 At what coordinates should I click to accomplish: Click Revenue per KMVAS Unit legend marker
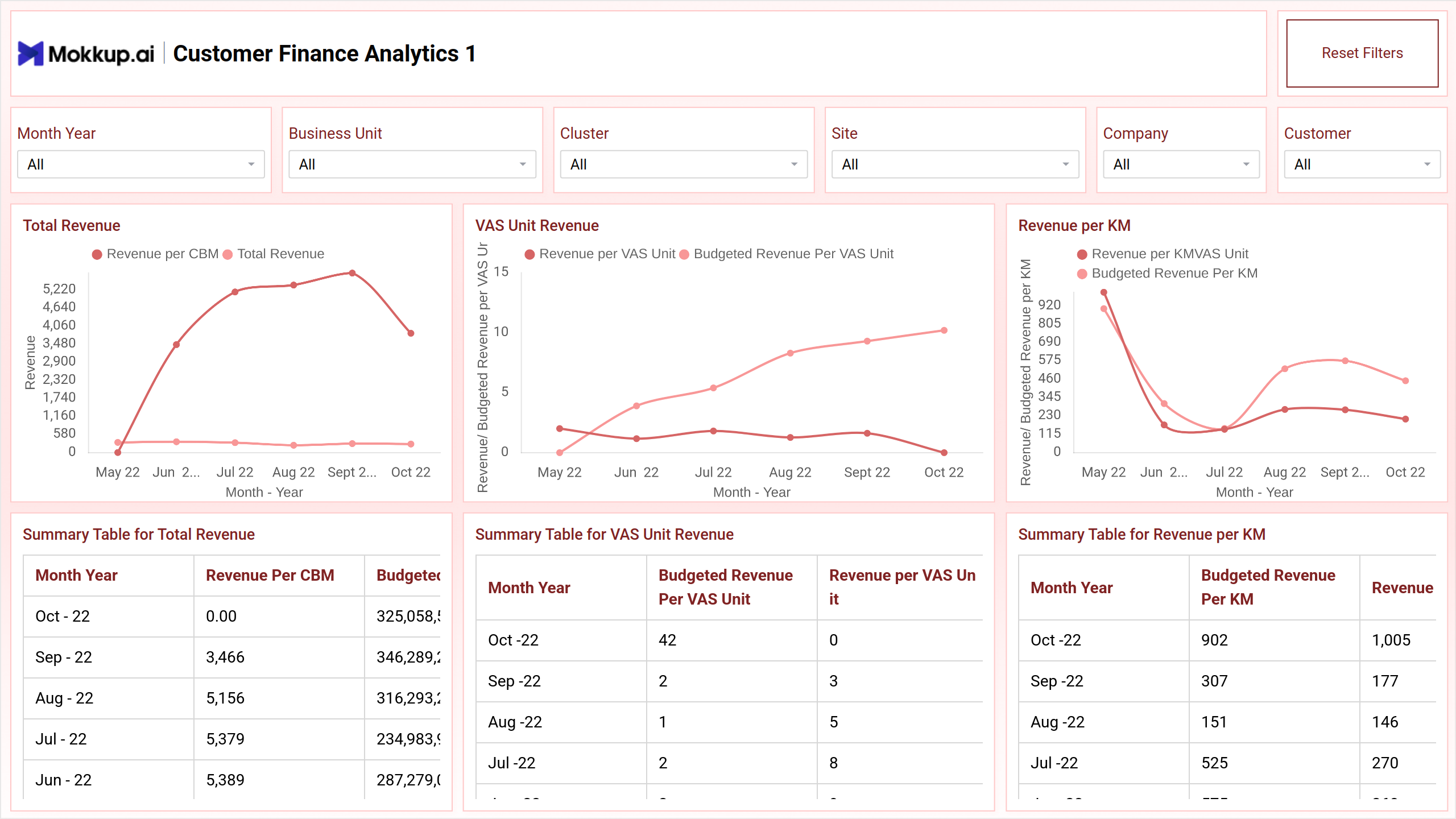[1082, 254]
